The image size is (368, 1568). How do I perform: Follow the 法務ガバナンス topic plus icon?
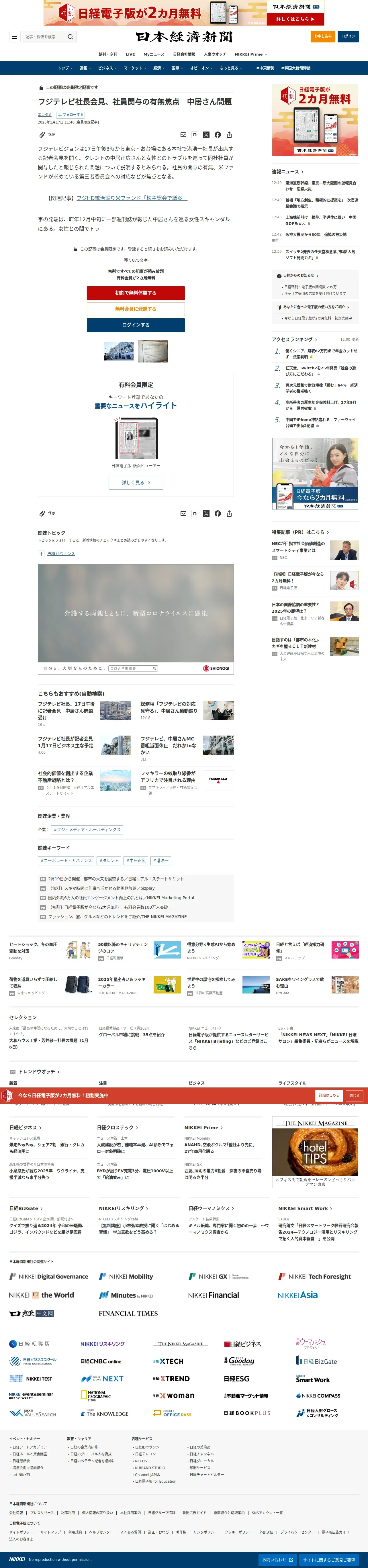tap(42, 554)
